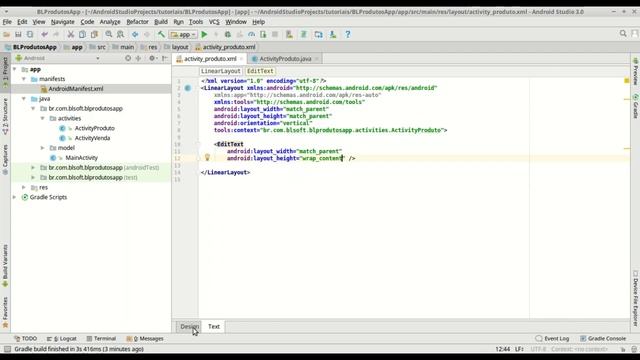Select the activity_produto.xml editor tab

(x=210, y=59)
